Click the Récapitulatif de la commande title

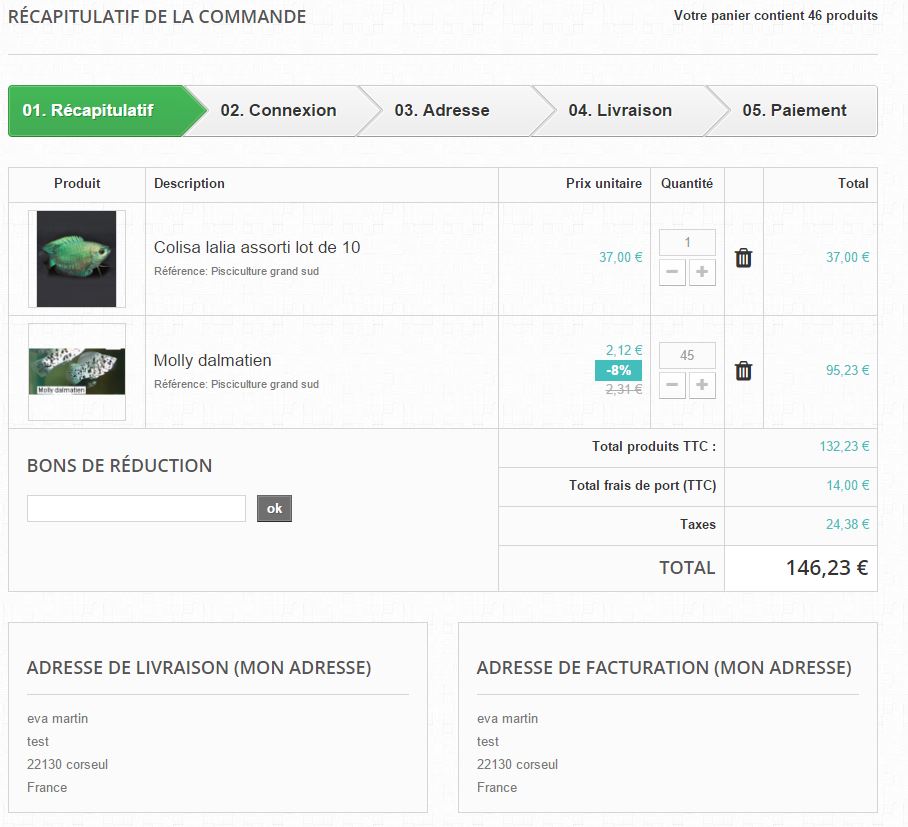click(157, 17)
